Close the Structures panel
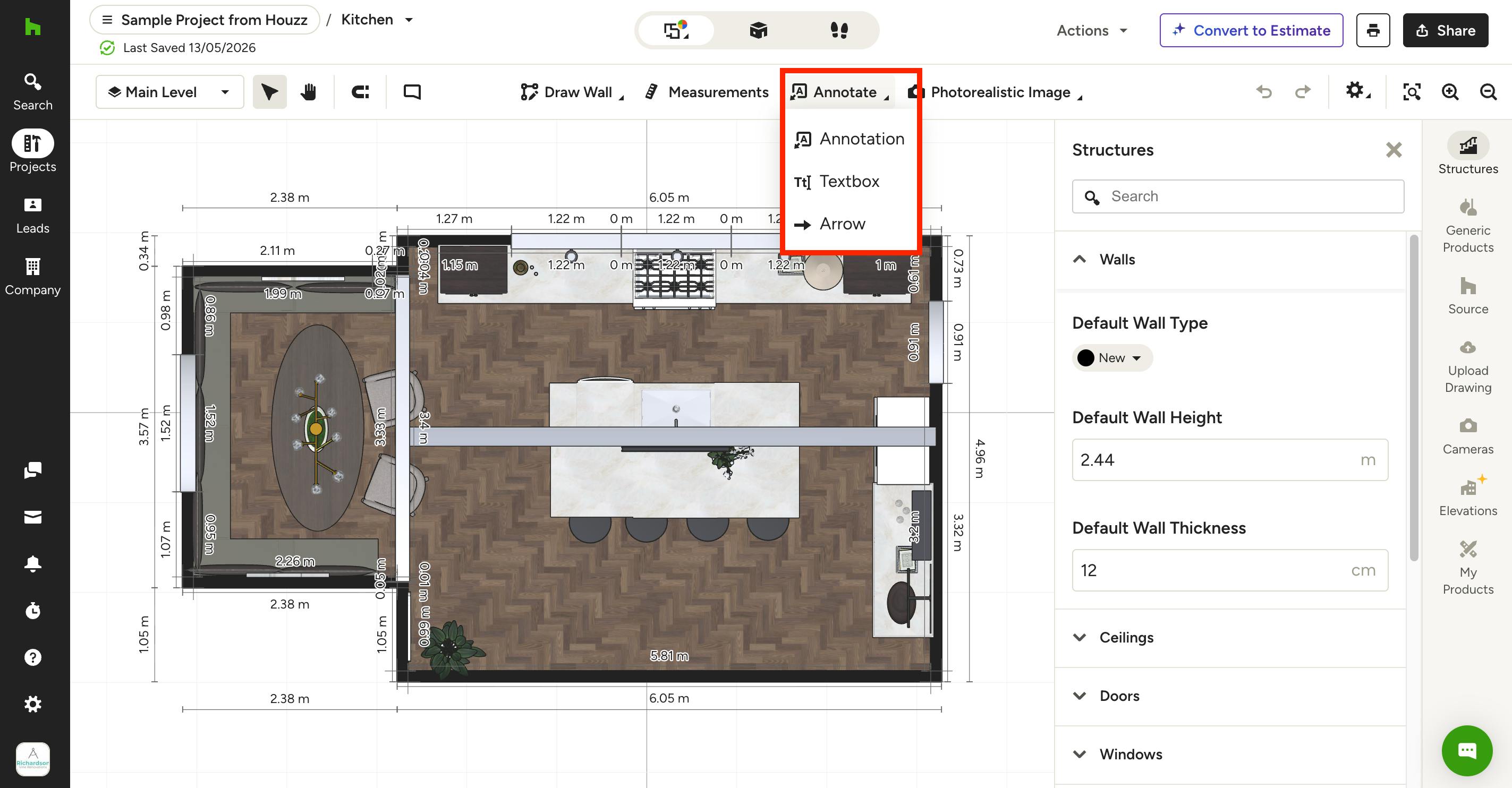 click(x=1394, y=150)
